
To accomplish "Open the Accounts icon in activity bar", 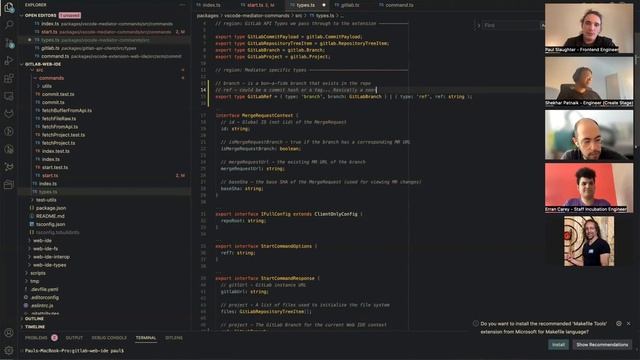I will tap(9, 333).
